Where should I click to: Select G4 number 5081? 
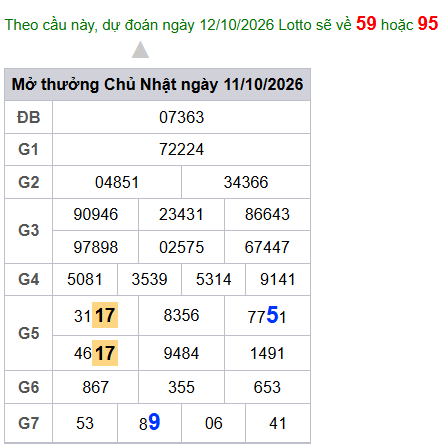pos(85,279)
